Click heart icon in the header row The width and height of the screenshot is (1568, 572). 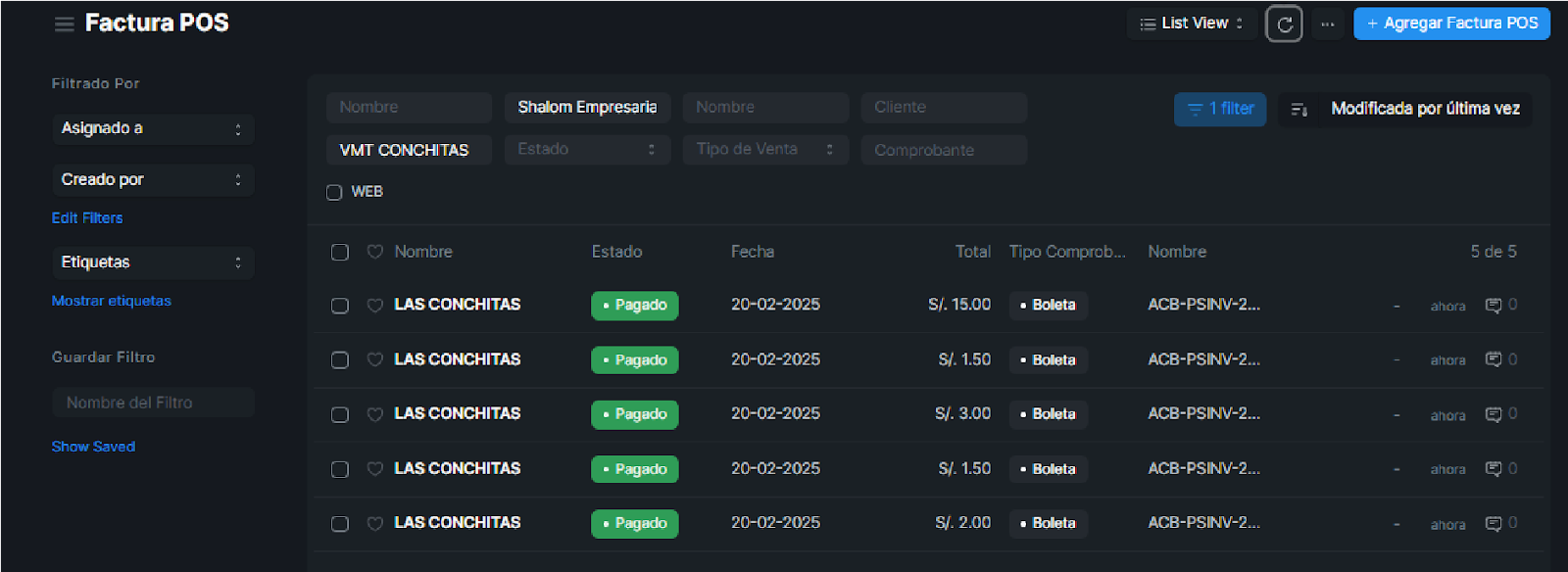(x=374, y=252)
